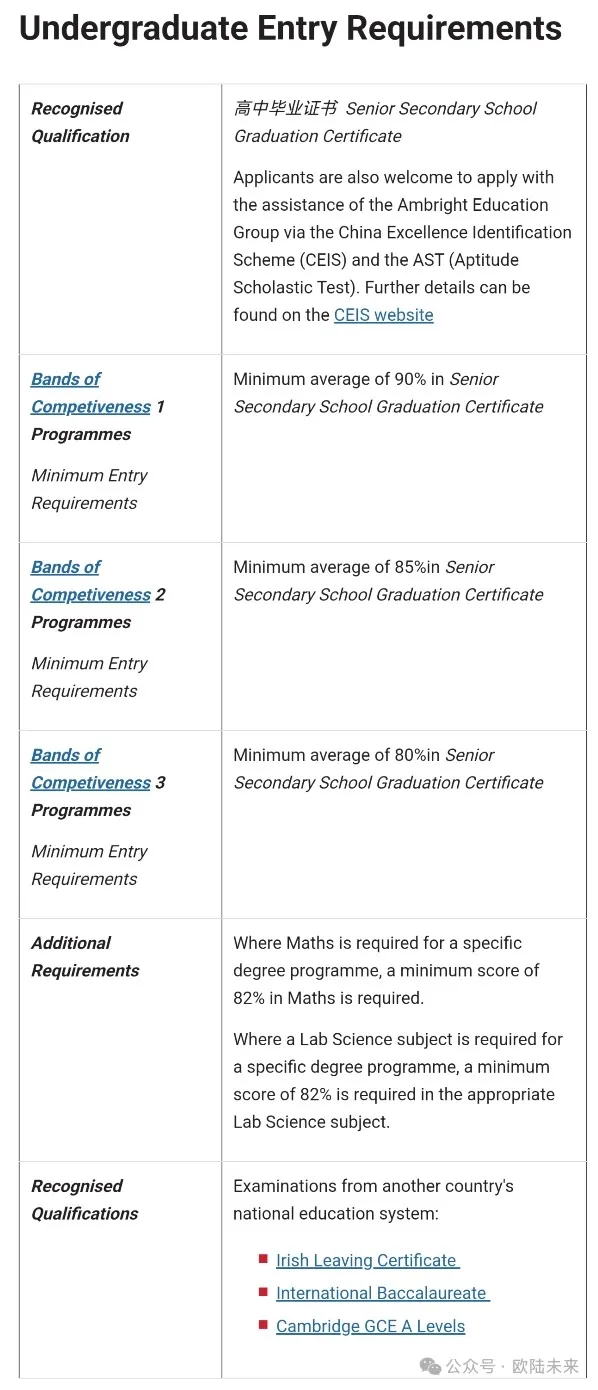Image resolution: width=598 pixels, height=1390 pixels.
Task: Click the 82% in Maths requirement paragraph
Action: coord(386,970)
